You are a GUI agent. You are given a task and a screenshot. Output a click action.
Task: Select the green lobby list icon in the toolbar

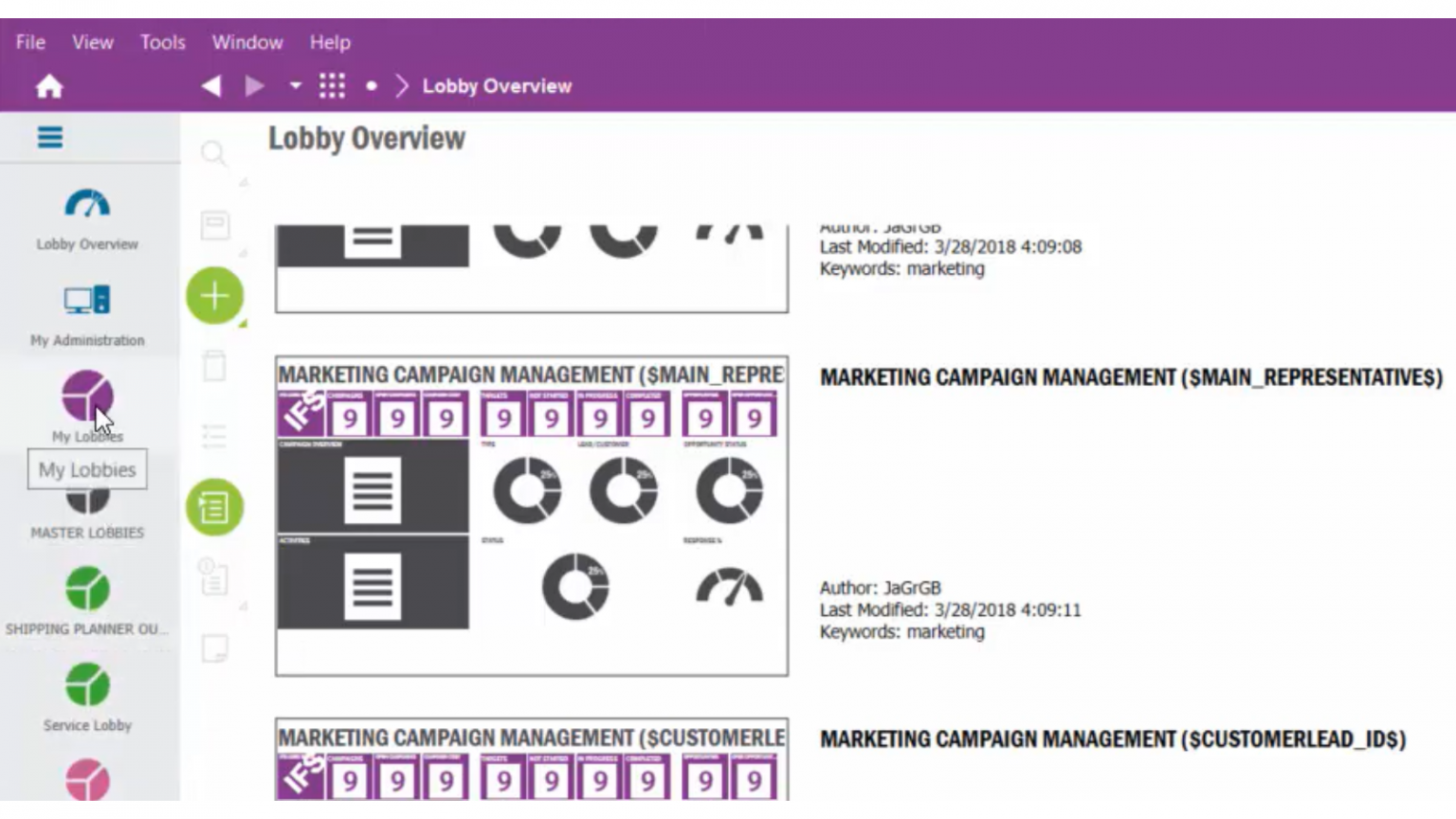(214, 507)
